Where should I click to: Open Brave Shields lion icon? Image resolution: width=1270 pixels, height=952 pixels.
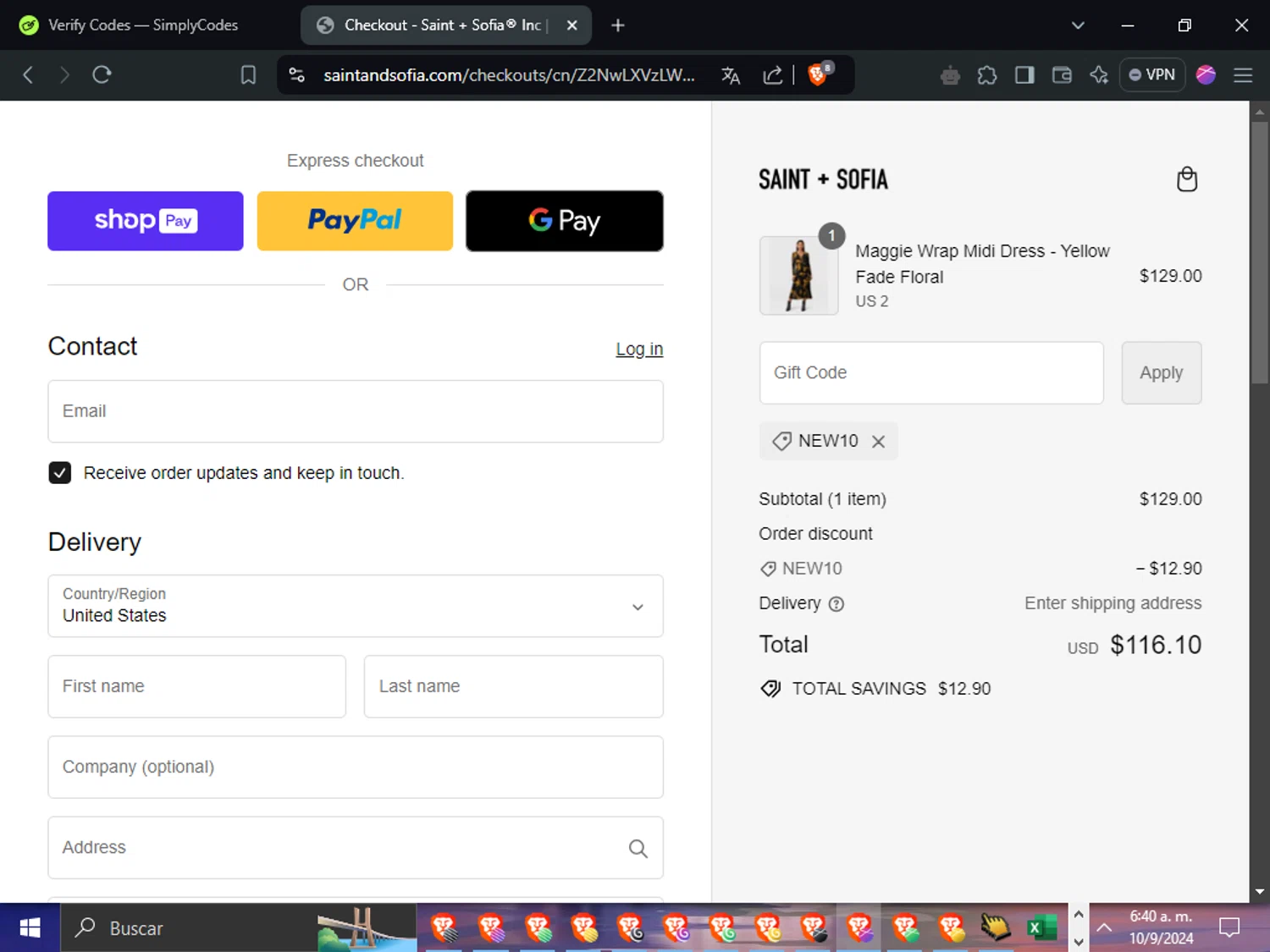pos(820,74)
